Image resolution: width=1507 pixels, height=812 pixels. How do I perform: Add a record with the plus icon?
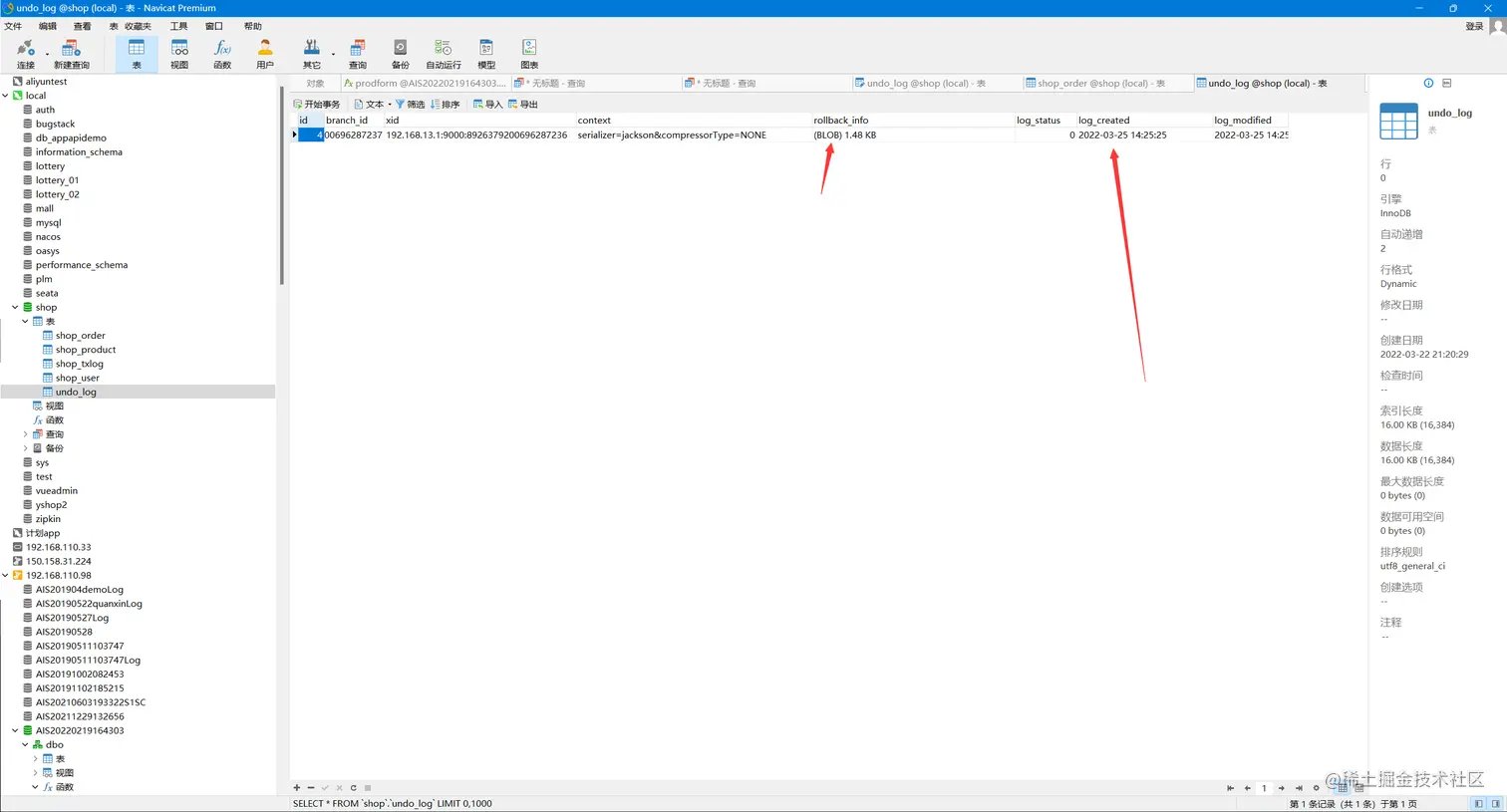click(x=296, y=787)
